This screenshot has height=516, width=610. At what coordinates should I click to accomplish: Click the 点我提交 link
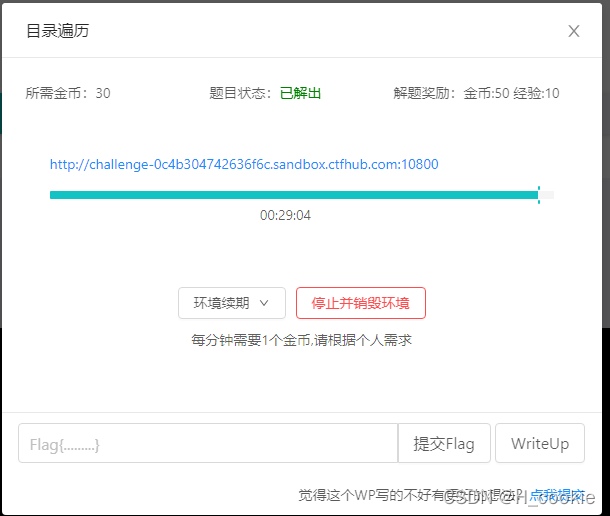click(x=557, y=495)
